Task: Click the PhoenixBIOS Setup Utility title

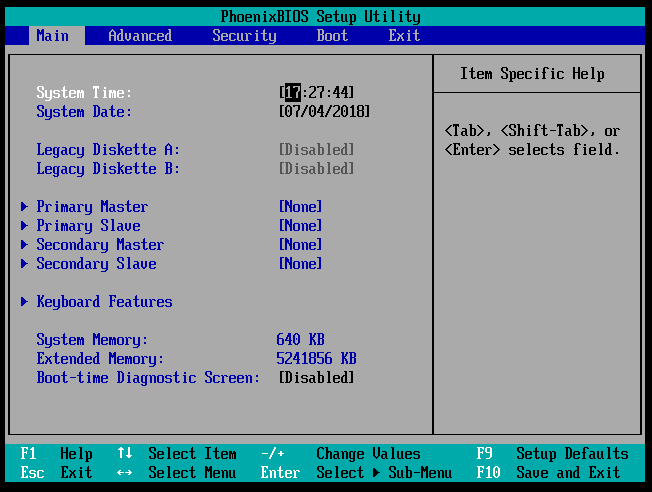Action: pyautogui.click(x=321, y=17)
